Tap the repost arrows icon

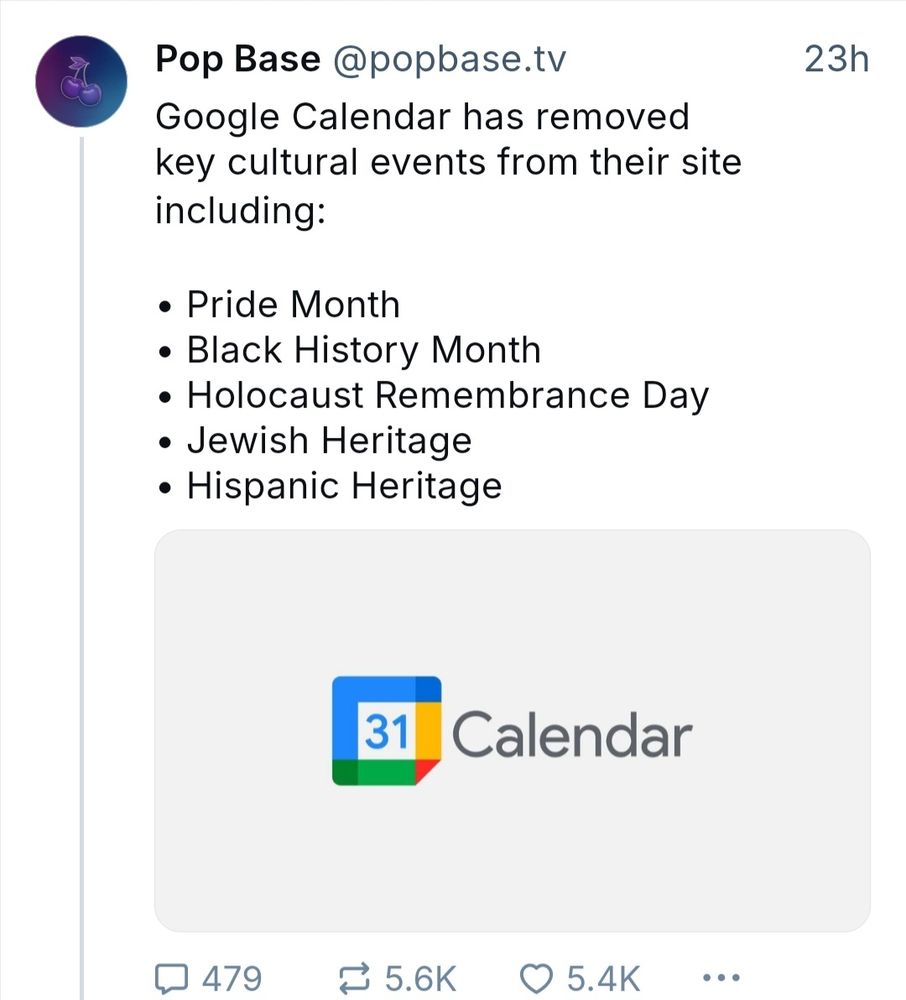pos(354,978)
